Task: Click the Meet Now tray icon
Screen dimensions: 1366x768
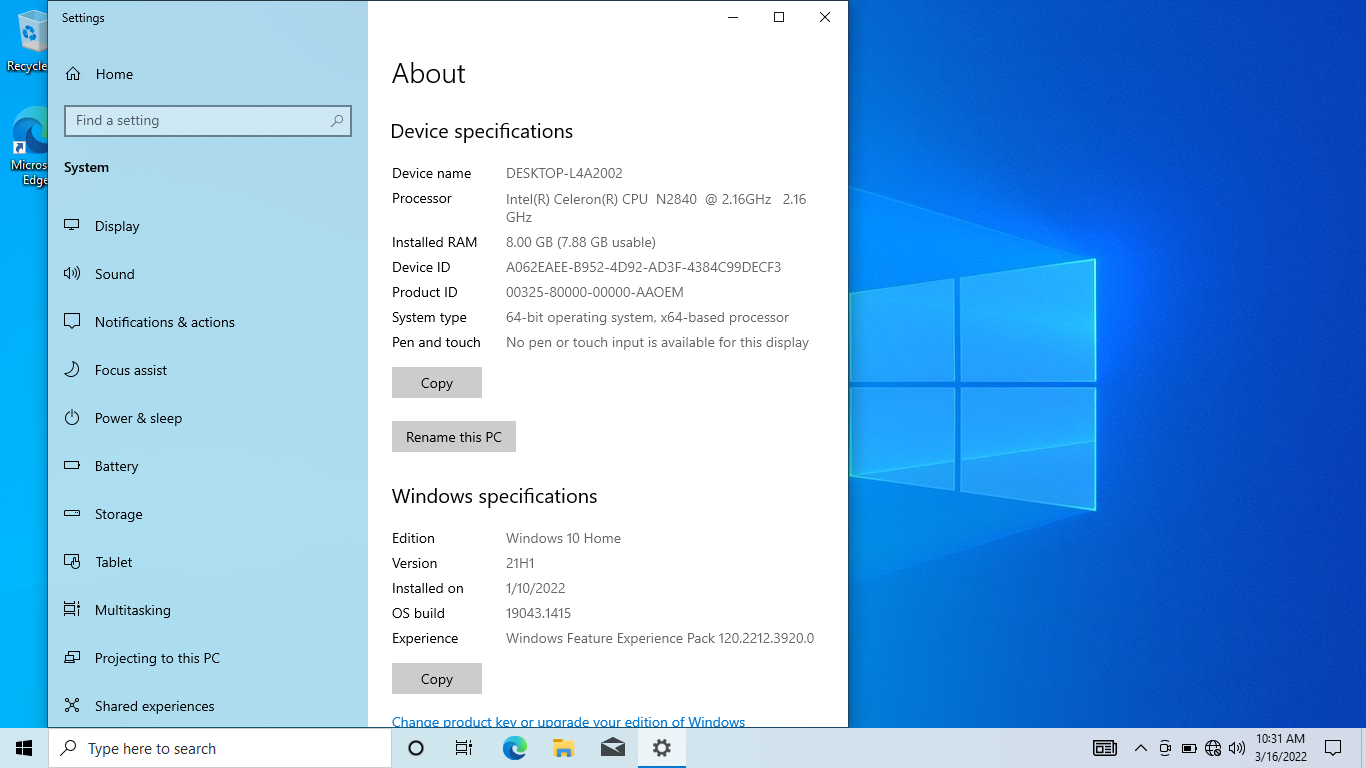Action: [1165, 748]
